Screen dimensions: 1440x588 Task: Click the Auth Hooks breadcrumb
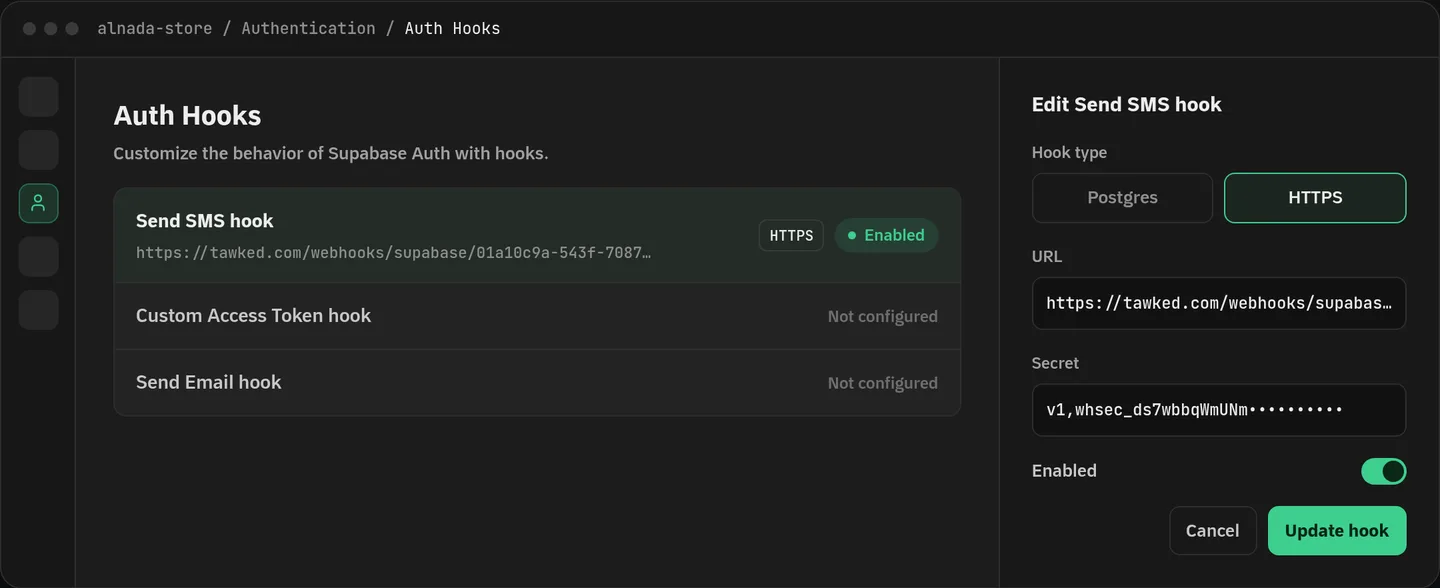(x=452, y=28)
